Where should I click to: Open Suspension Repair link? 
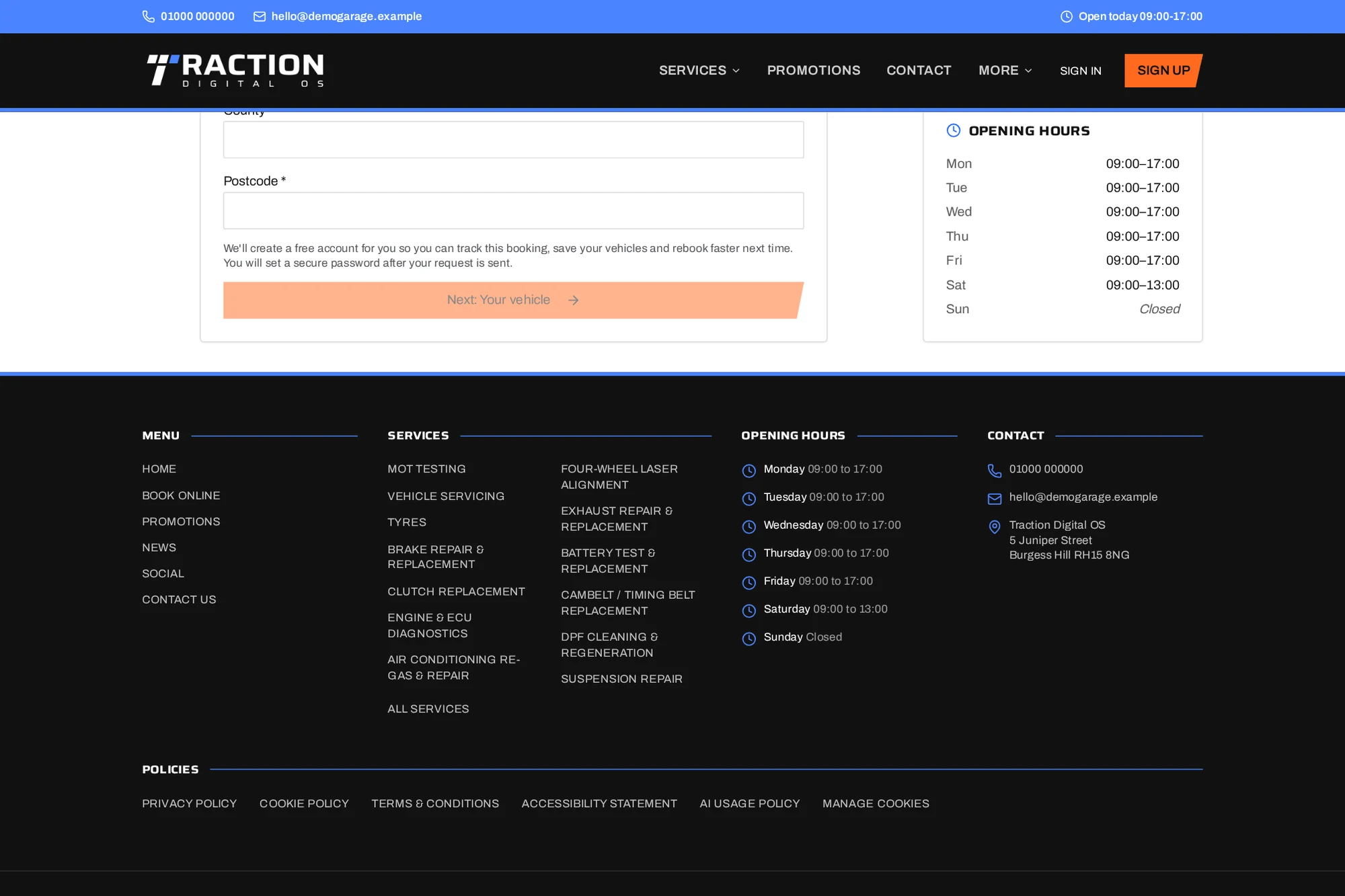point(621,679)
